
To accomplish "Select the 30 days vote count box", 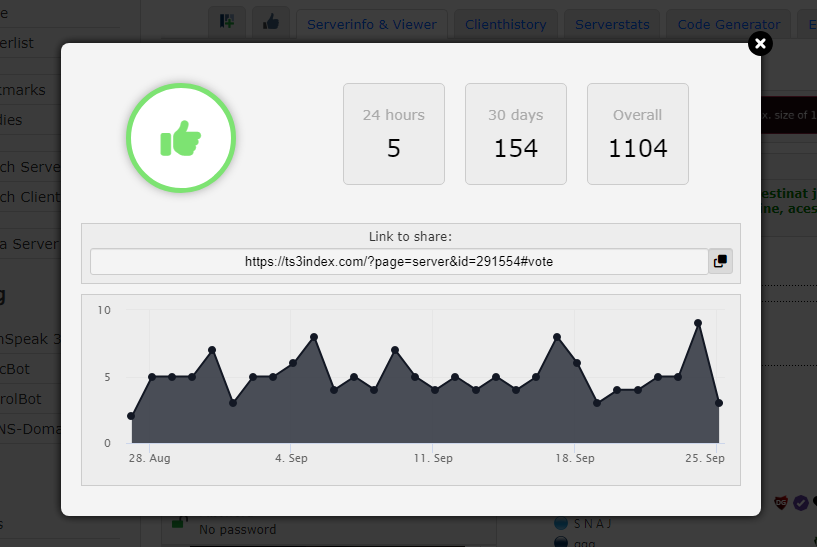I will coord(515,134).
